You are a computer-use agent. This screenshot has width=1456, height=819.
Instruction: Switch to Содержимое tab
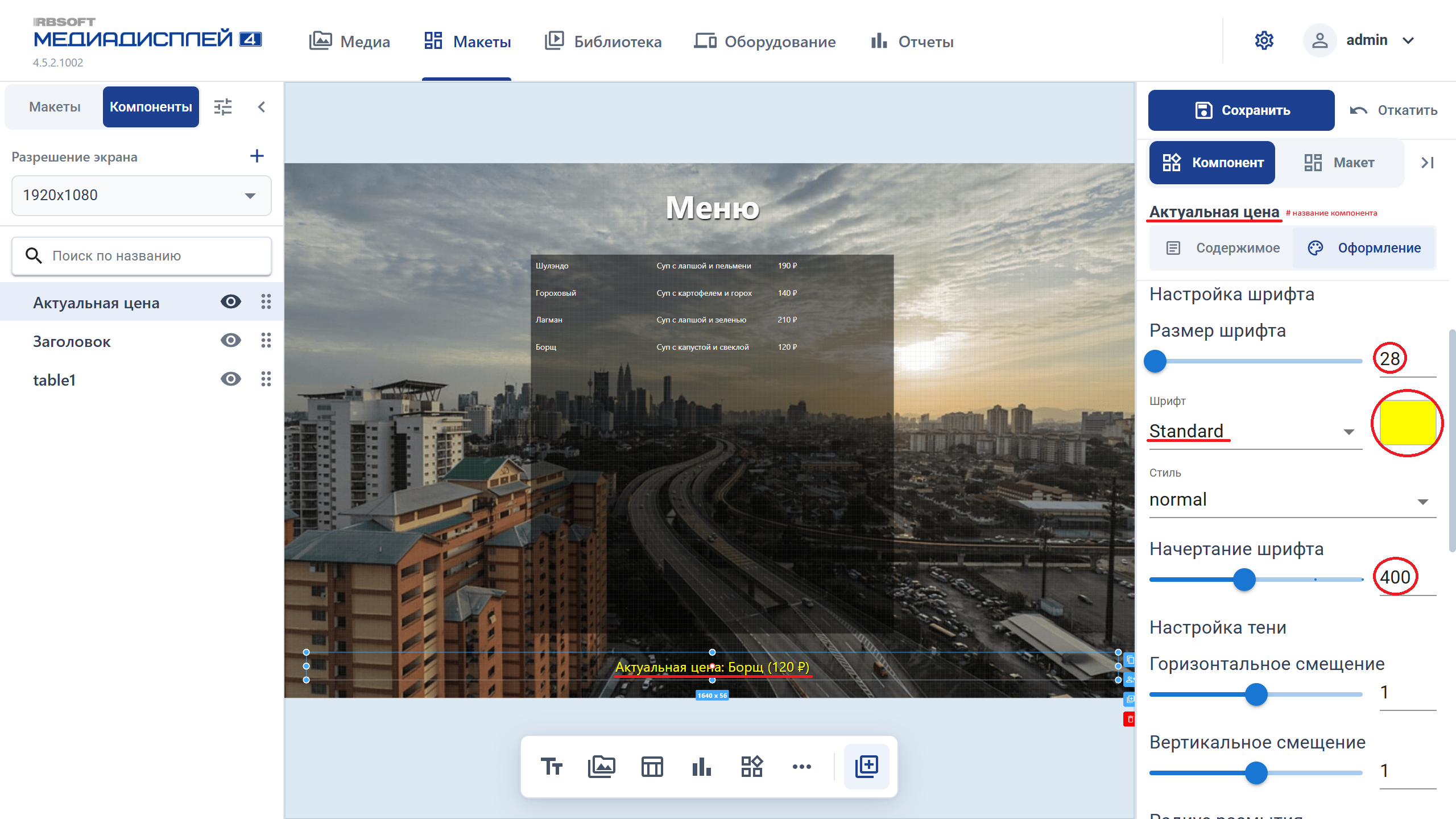pos(1222,248)
